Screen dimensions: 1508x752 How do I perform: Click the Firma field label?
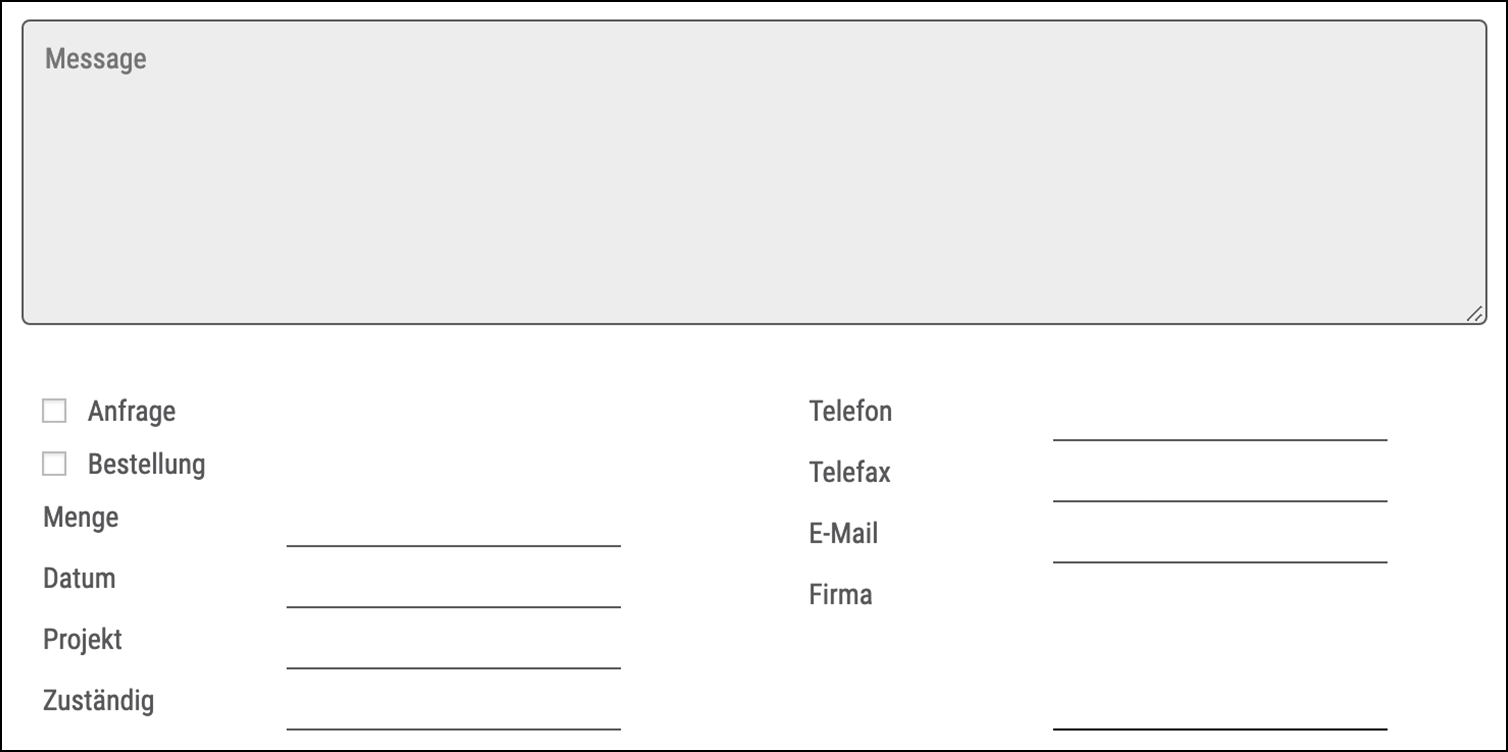point(840,595)
